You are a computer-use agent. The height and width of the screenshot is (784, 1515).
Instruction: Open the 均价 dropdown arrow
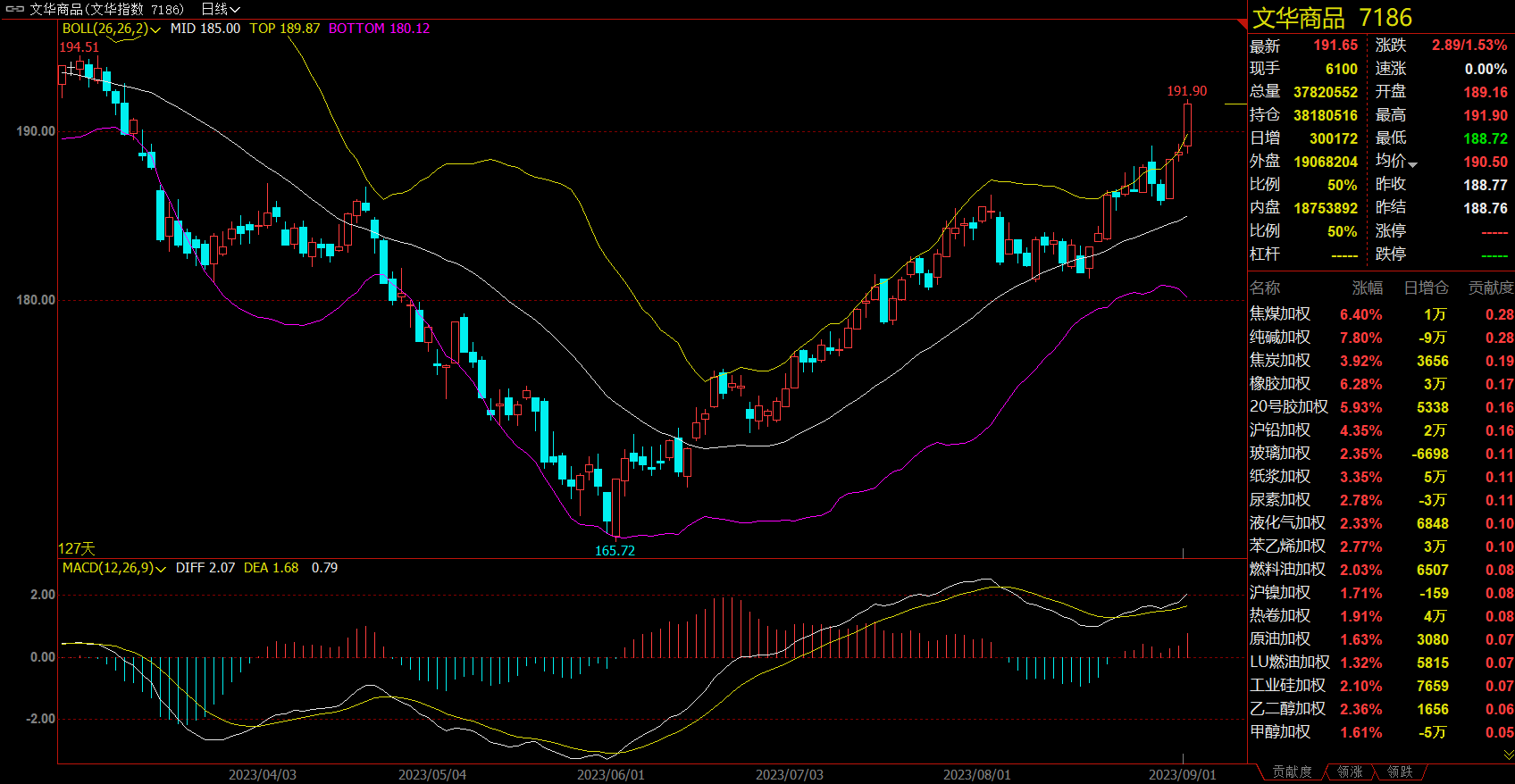pos(1413,164)
